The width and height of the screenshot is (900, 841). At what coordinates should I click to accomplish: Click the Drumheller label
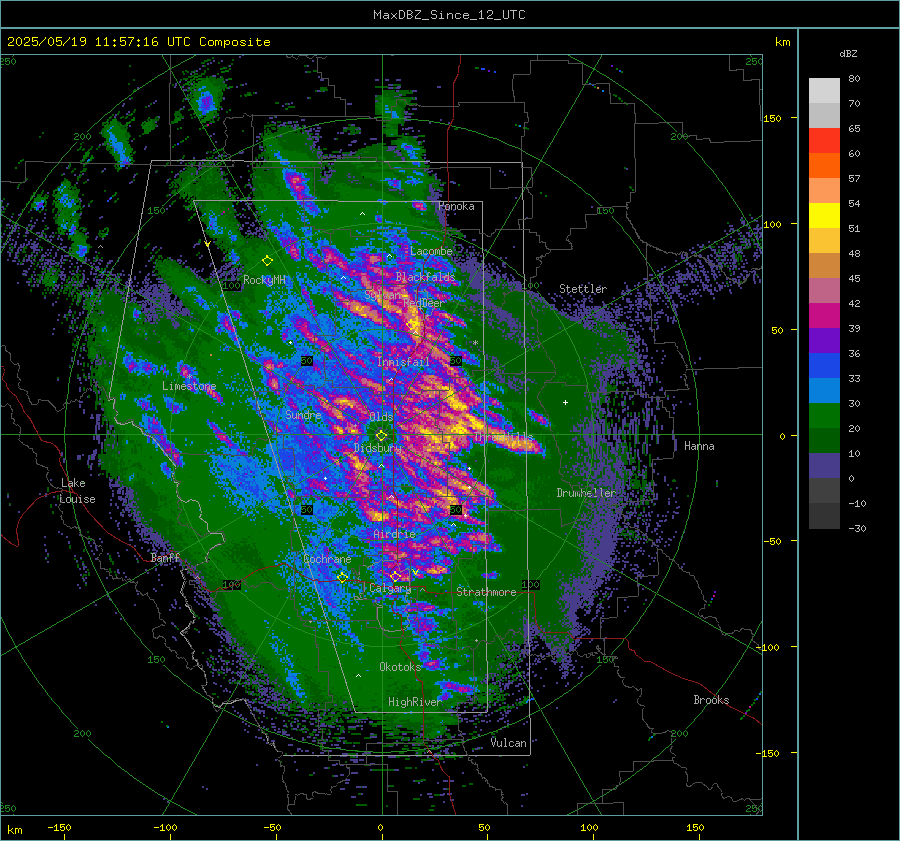pyautogui.click(x=585, y=493)
